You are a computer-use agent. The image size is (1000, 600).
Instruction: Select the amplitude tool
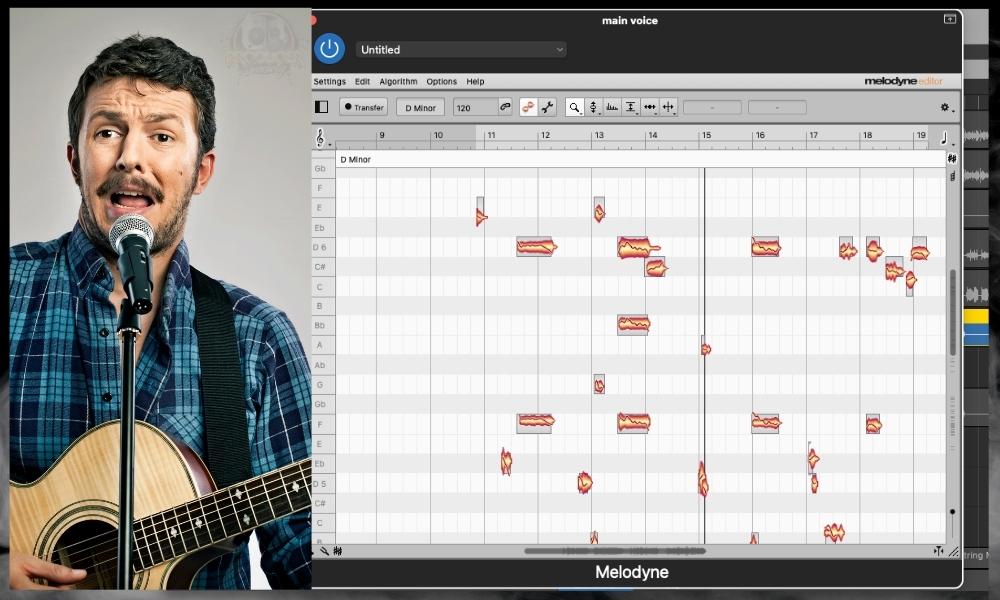(x=631, y=107)
